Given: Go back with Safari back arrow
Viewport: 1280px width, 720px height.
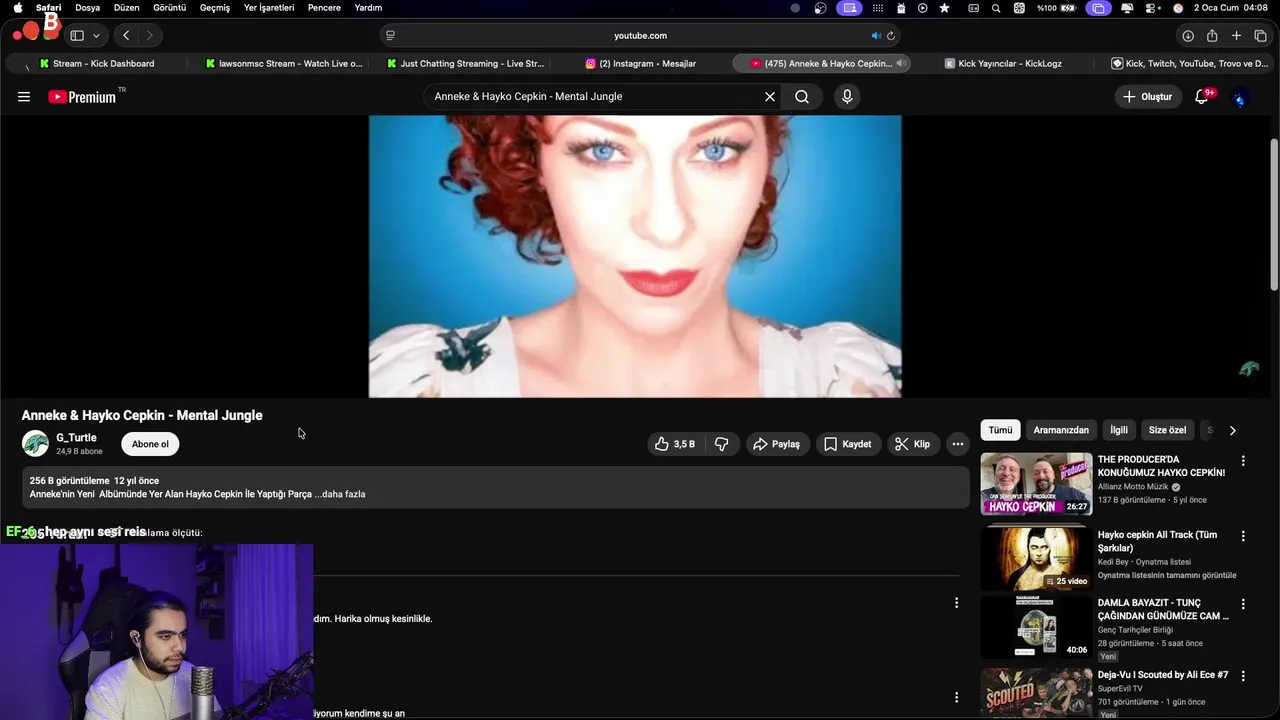Looking at the screenshot, I should [126, 35].
